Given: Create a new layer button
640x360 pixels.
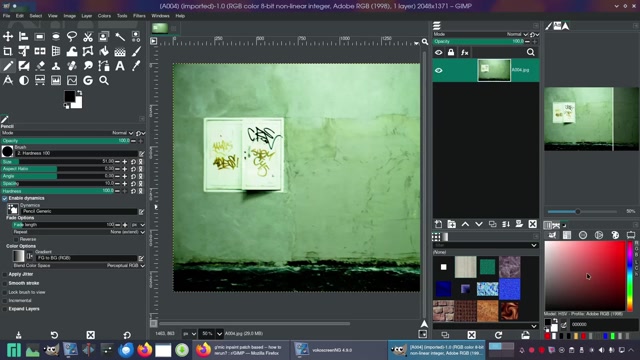Looking at the screenshot, I should [438, 224].
